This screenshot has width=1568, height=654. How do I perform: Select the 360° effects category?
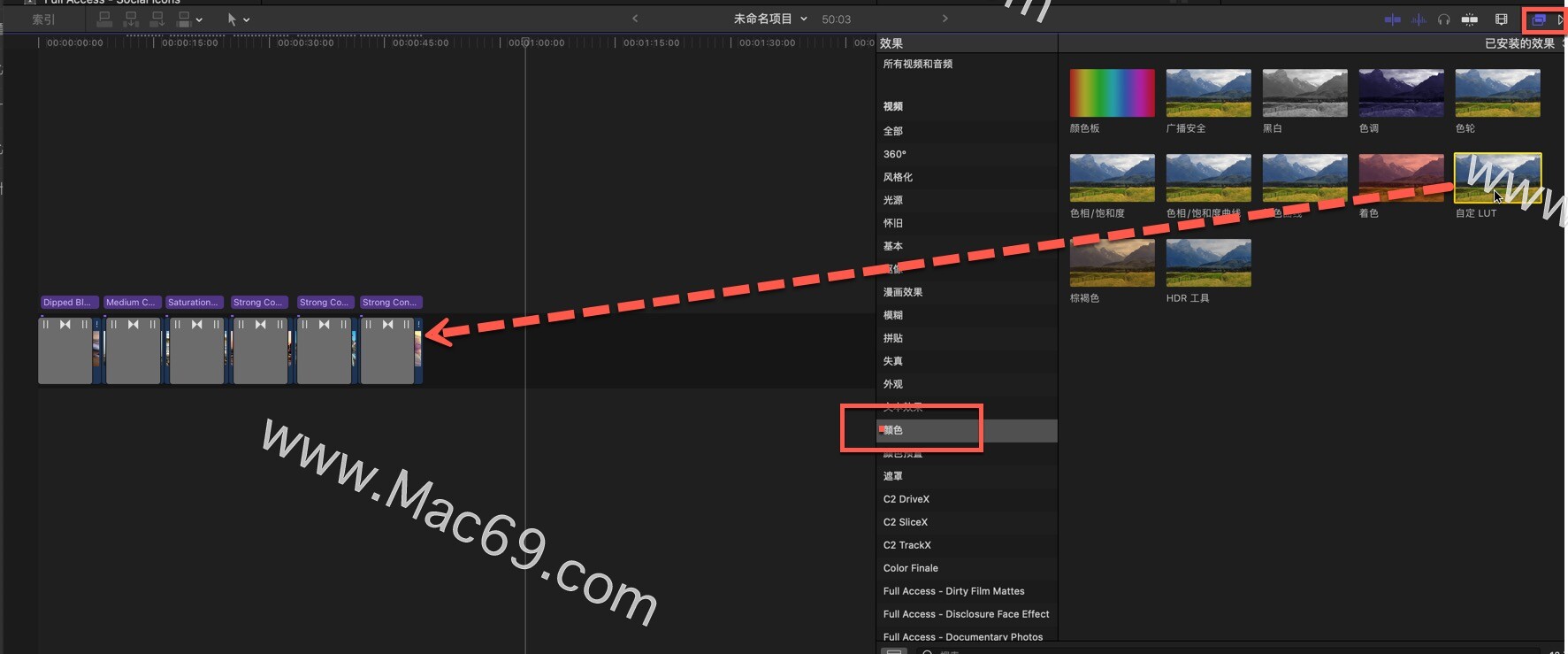[x=967, y=154]
